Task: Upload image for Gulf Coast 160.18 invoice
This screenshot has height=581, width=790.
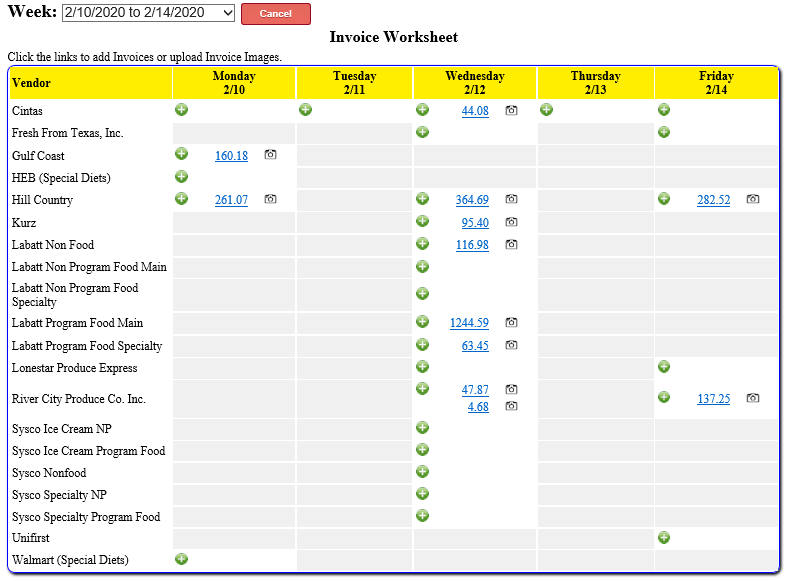Action: 271,155
